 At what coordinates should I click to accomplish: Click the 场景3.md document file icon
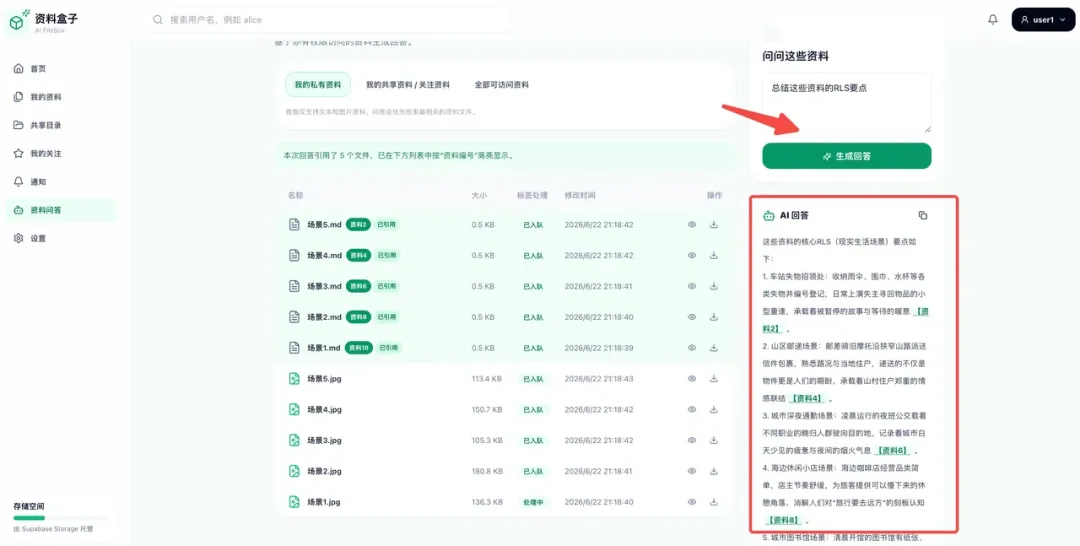pyautogui.click(x=294, y=286)
